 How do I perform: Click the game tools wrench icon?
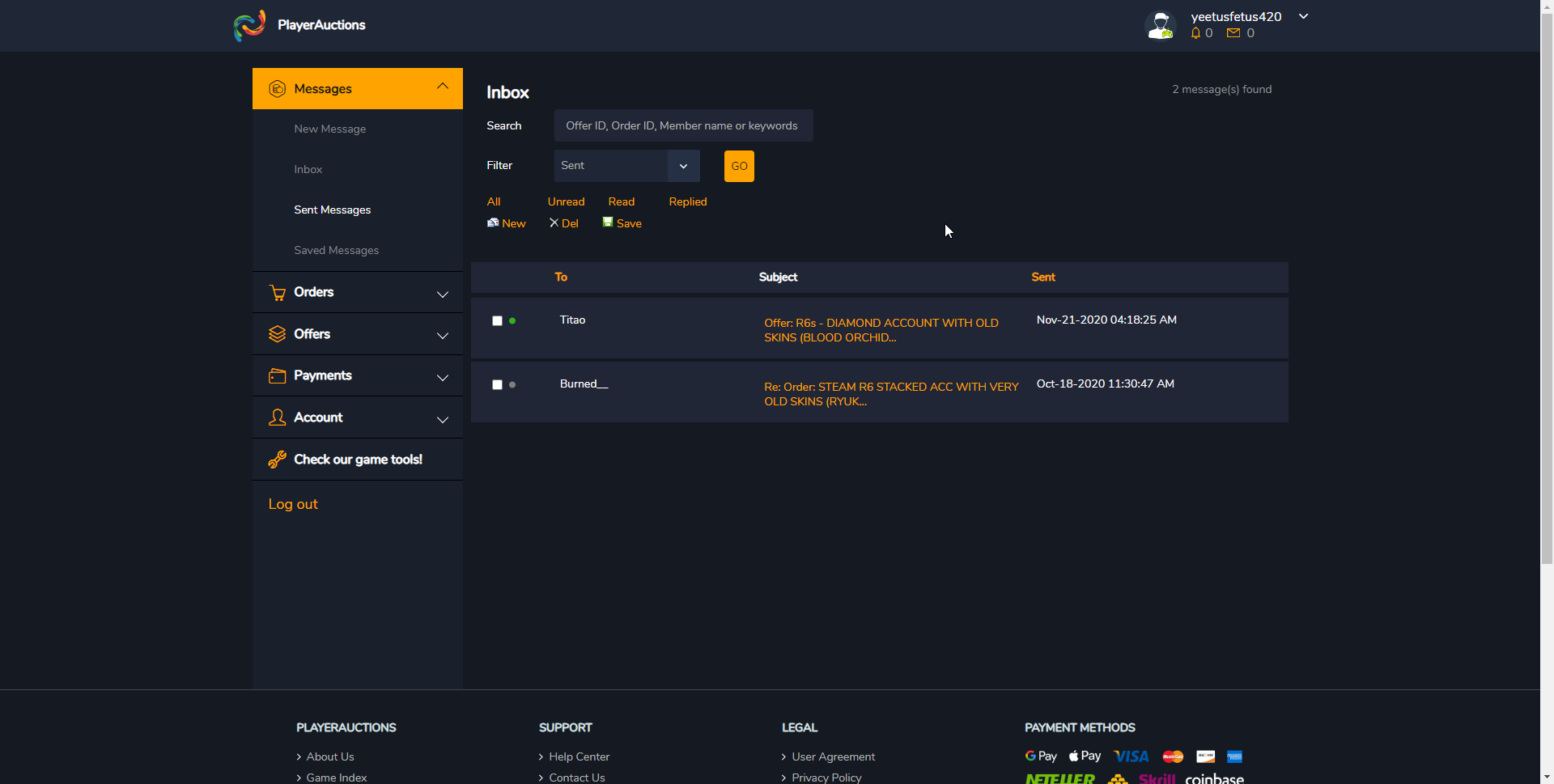277,460
